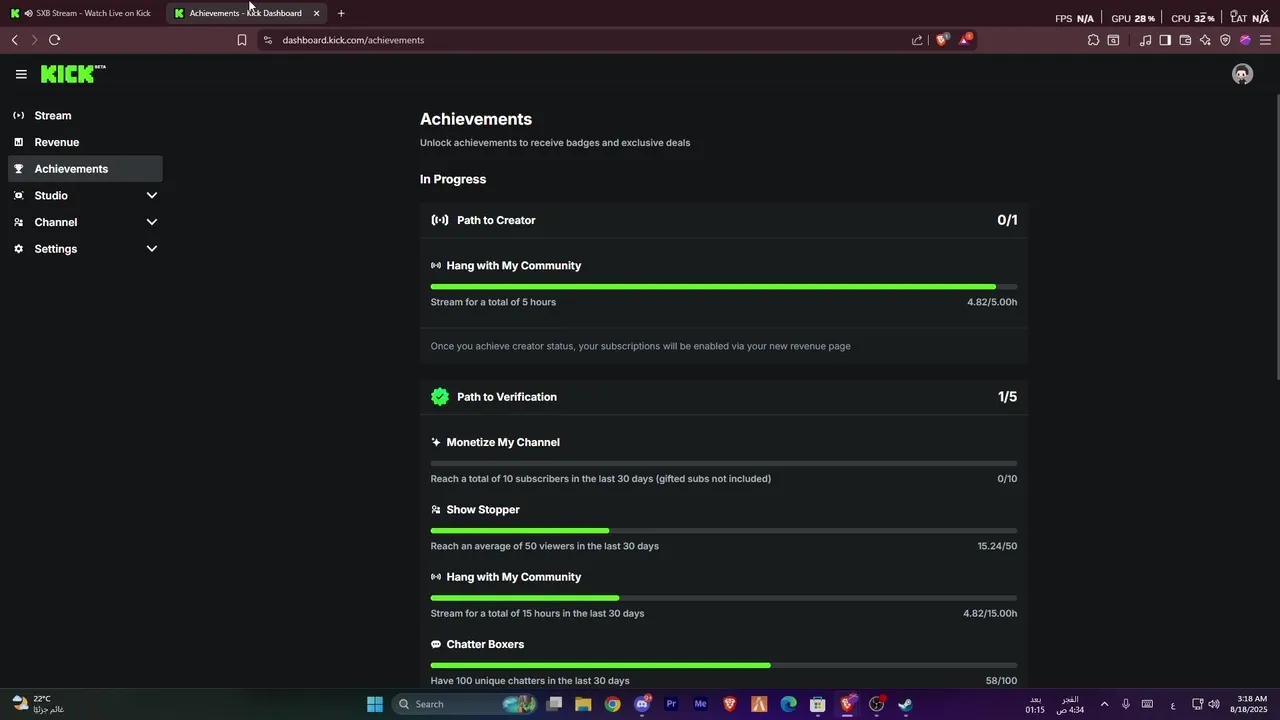
Task: Click the Chatter Boxers progress bar
Action: [x=724, y=665]
